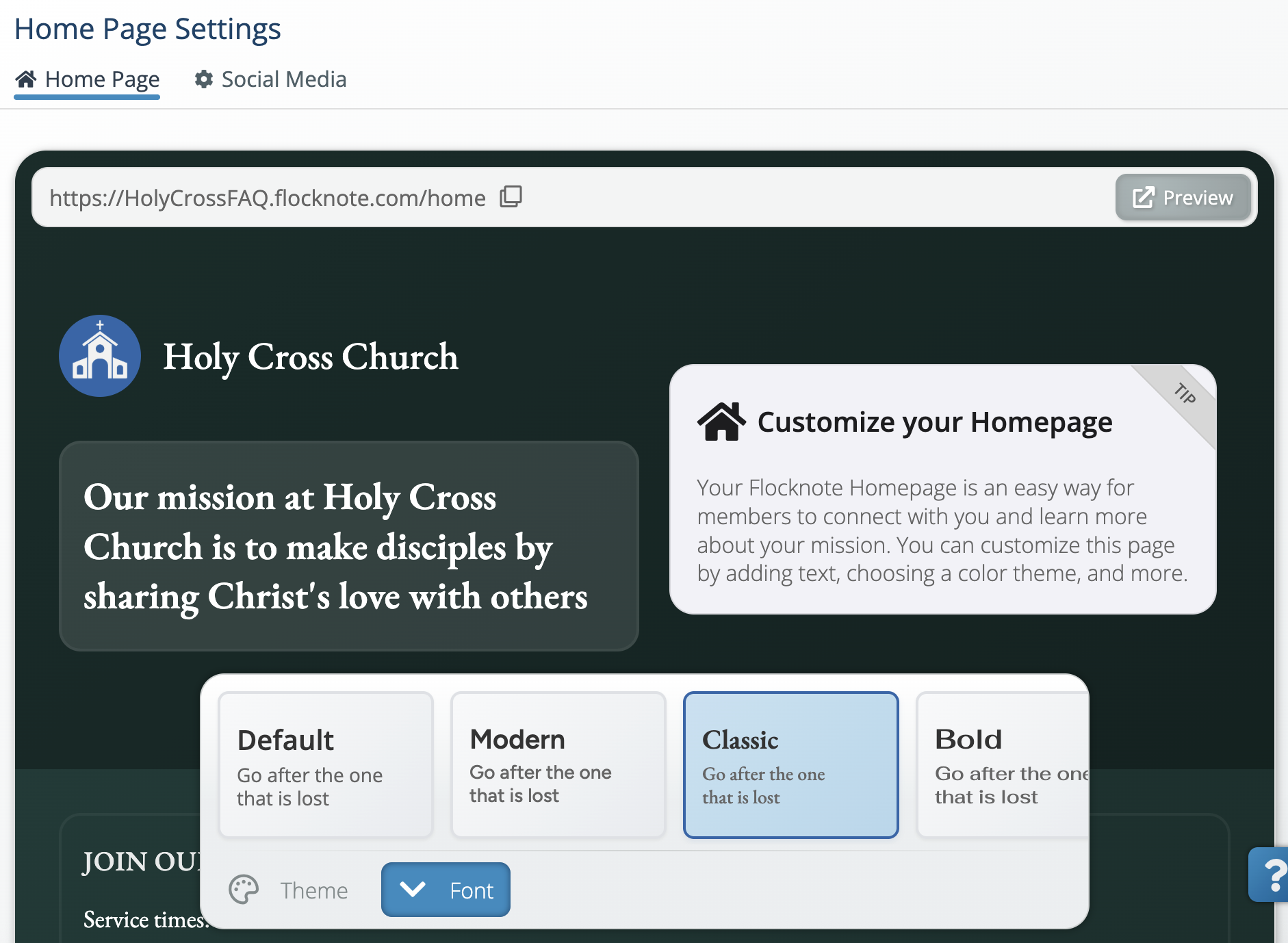Select the Classic font style card
The width and height of the screenshot is (1288, 943).
(x=790, y=764)
